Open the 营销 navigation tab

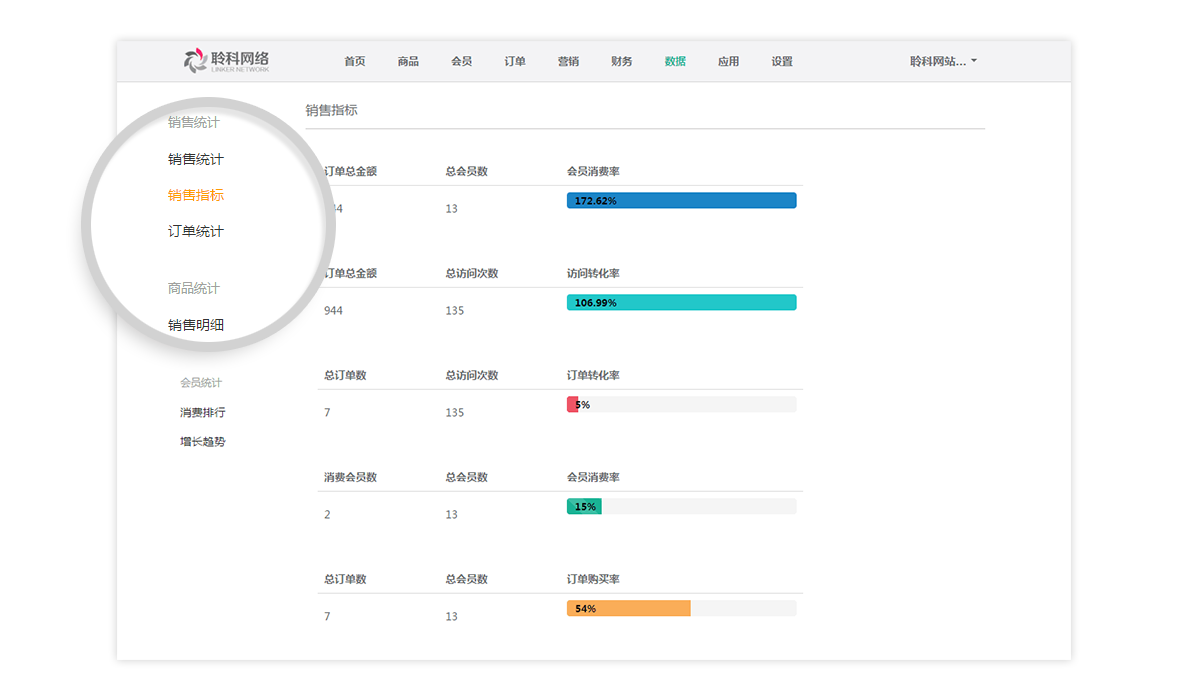(568, 62)
